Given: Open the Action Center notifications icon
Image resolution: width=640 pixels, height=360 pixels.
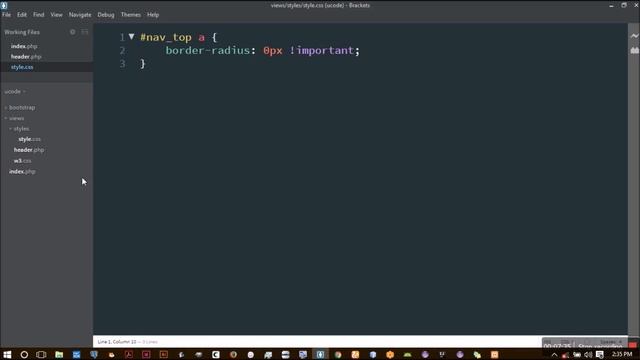Looking at the screenshot, I should point(600,355).
